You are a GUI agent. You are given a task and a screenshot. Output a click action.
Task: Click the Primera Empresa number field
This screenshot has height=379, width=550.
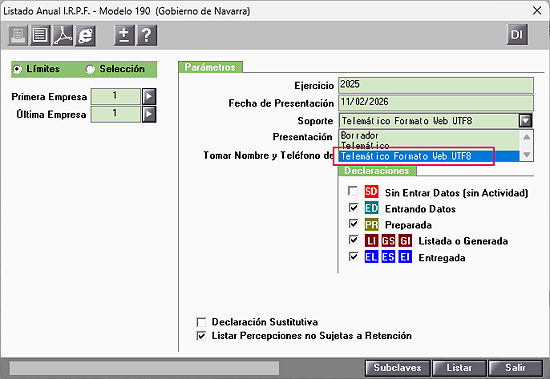115,96
